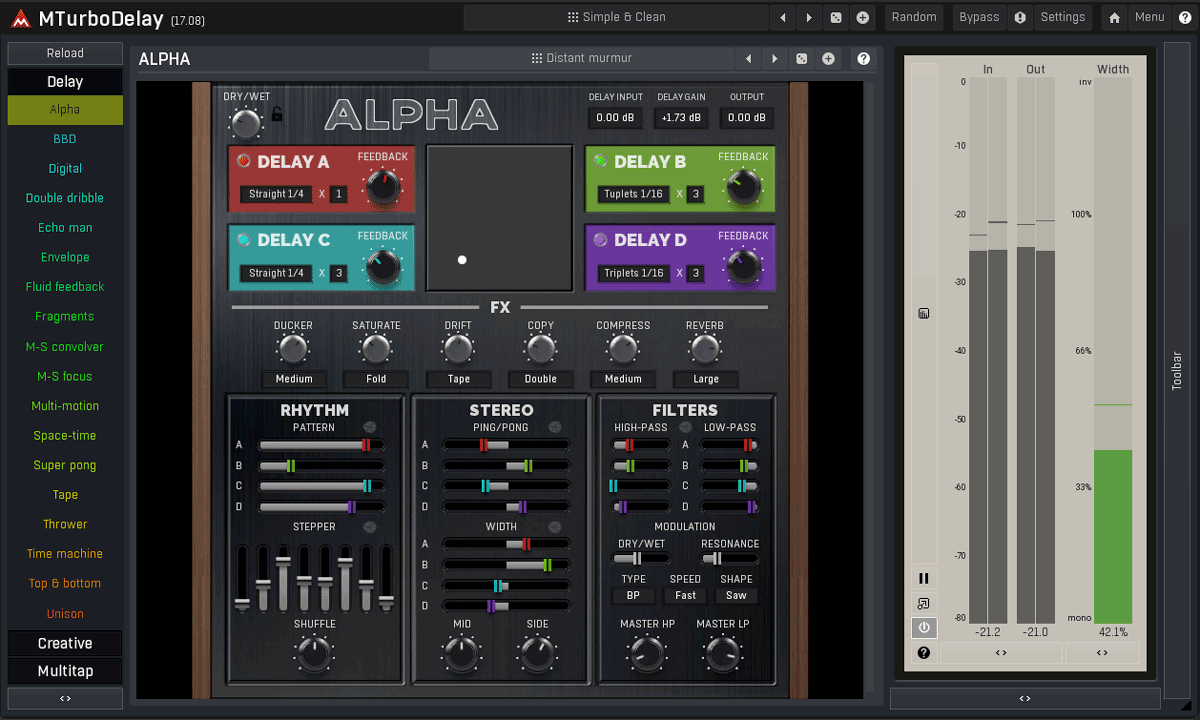Randomize ALPHA preset with dice icon
Screen dimensions: 1200x720
coord(801,59)
